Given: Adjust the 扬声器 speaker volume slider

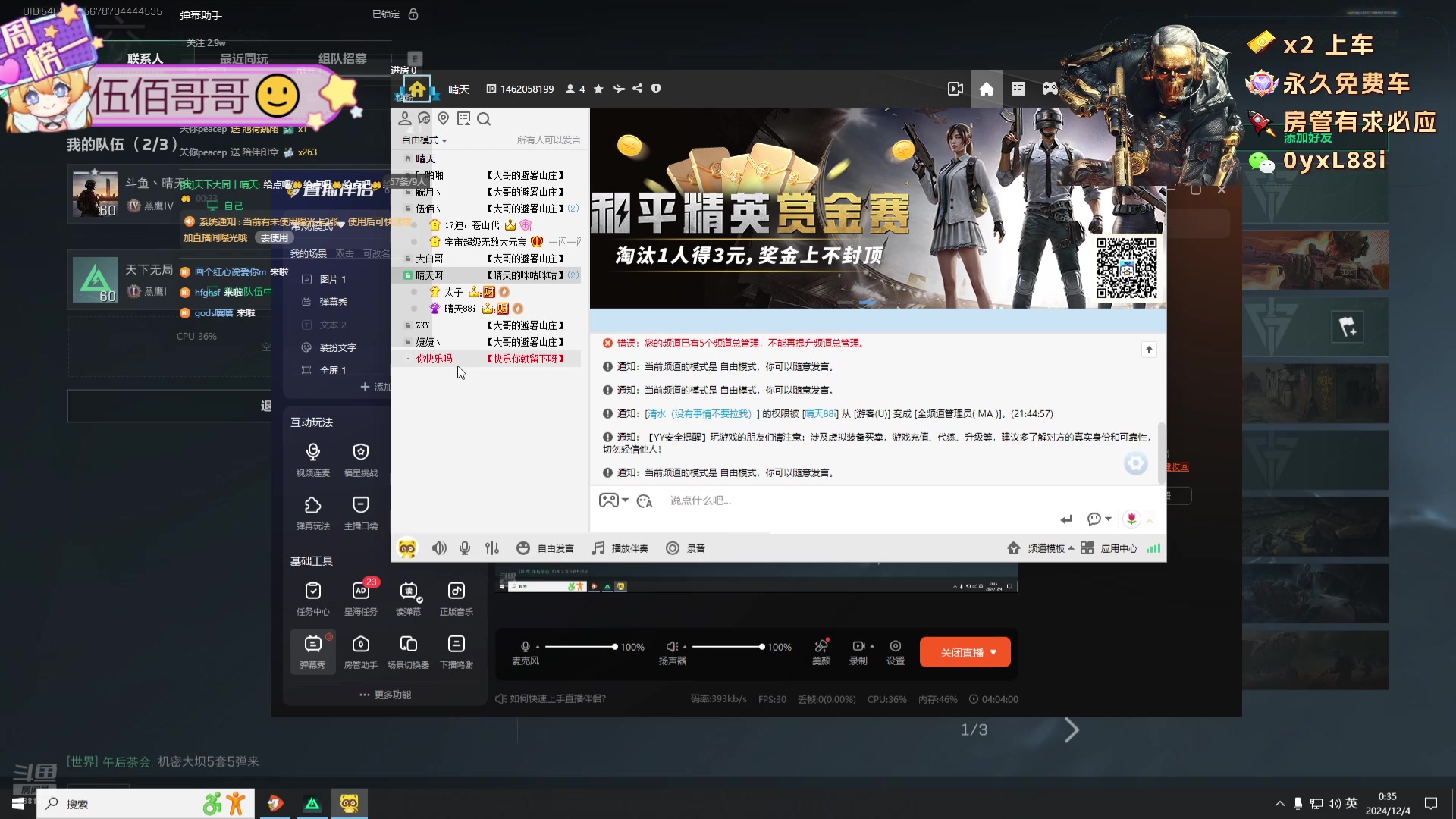Looking at the screenshot, I should (x=727, y=647).
